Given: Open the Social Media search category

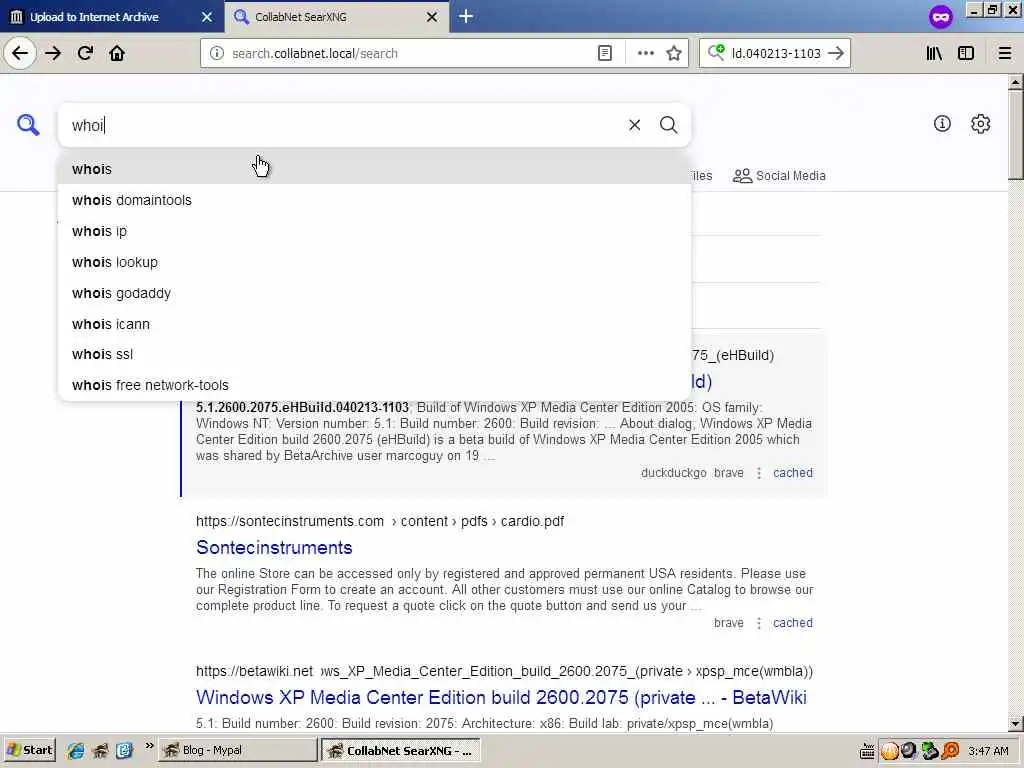Looking at the screenshot, I should pos(779,176).
